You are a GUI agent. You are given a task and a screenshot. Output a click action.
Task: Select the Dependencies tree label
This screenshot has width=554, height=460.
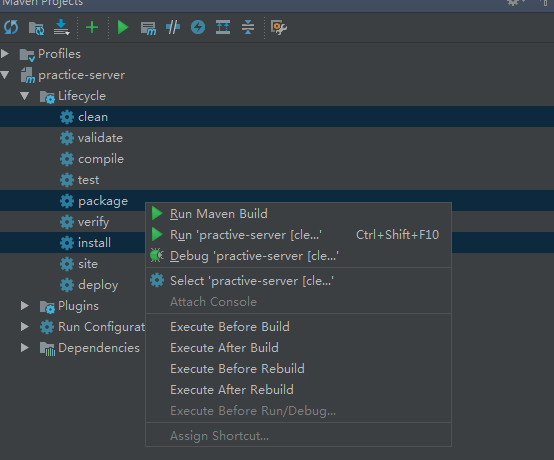tap(99, 348)
